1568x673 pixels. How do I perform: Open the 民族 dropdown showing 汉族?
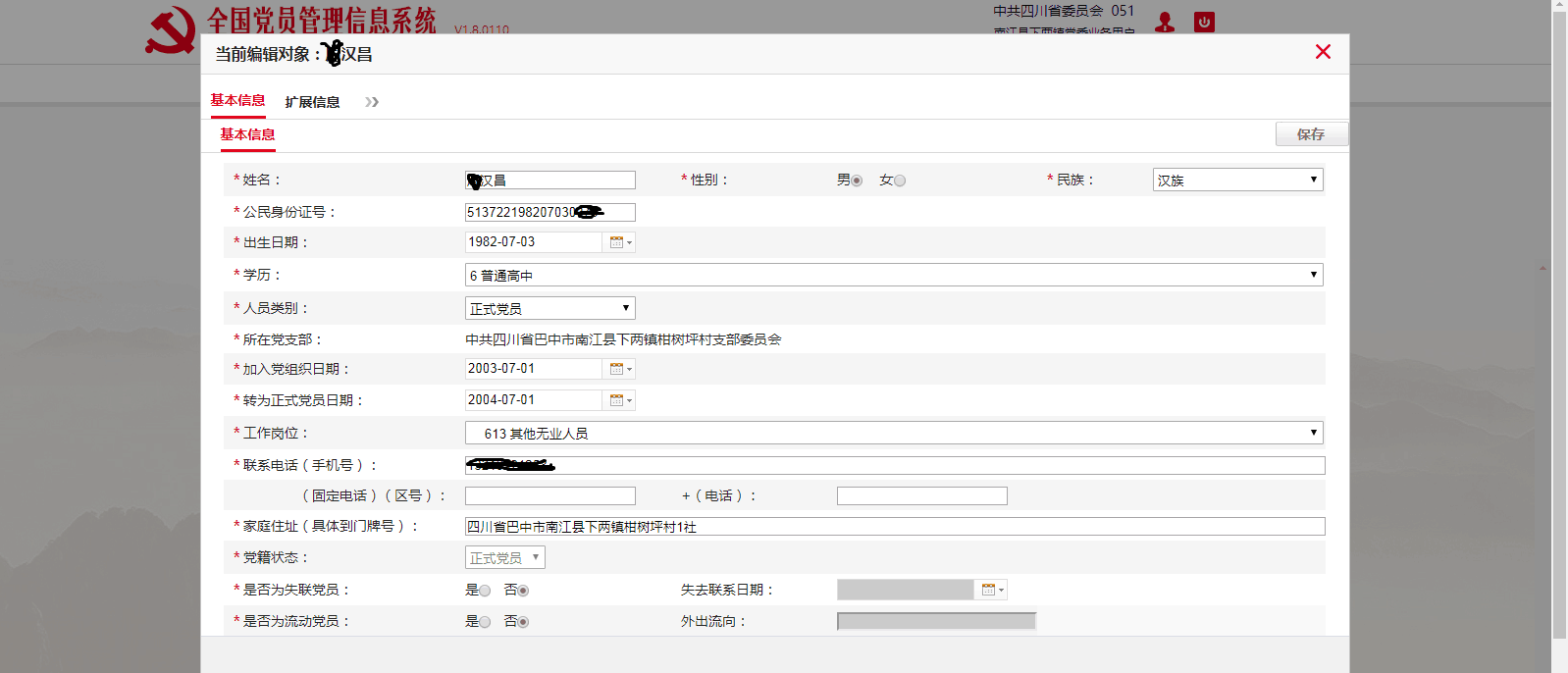(1237, 181)
